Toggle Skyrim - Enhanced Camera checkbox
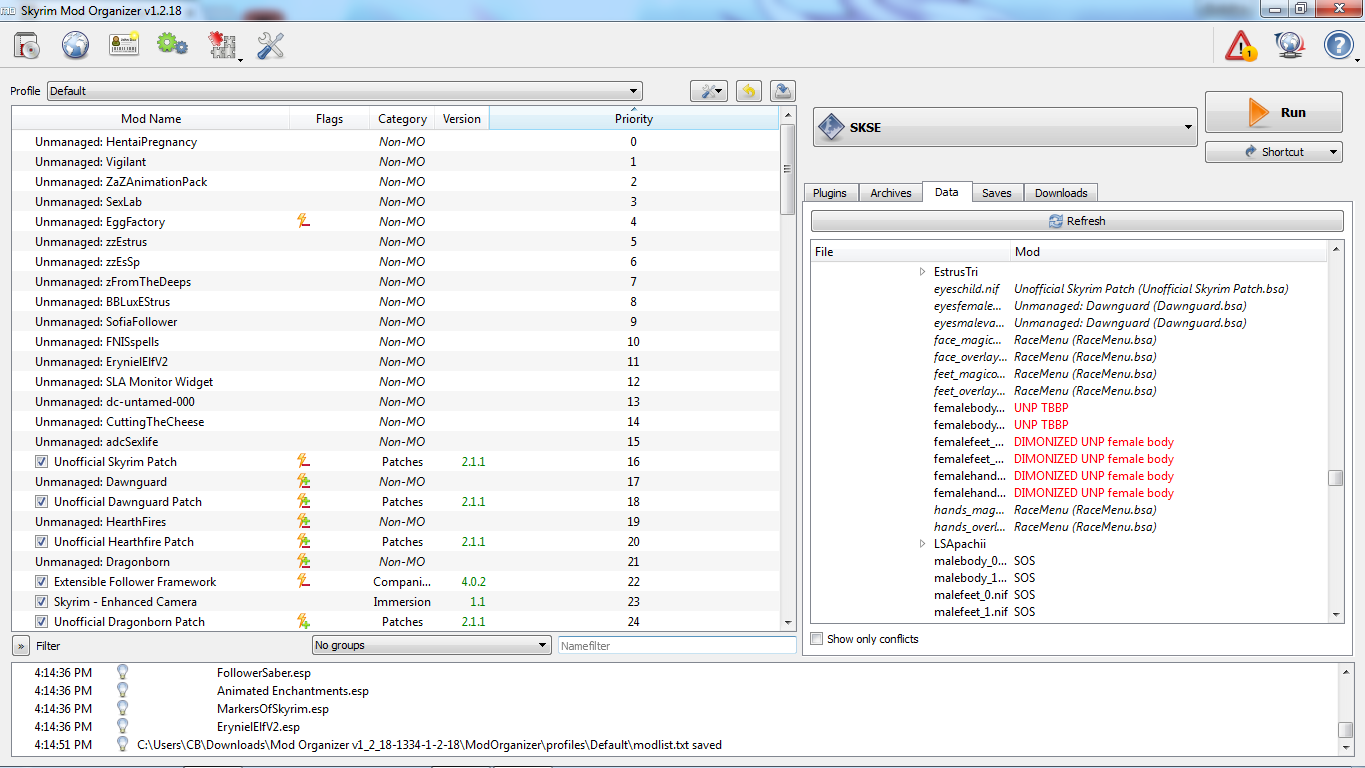The image size is (1365, 768). click(x=41, y=602)
